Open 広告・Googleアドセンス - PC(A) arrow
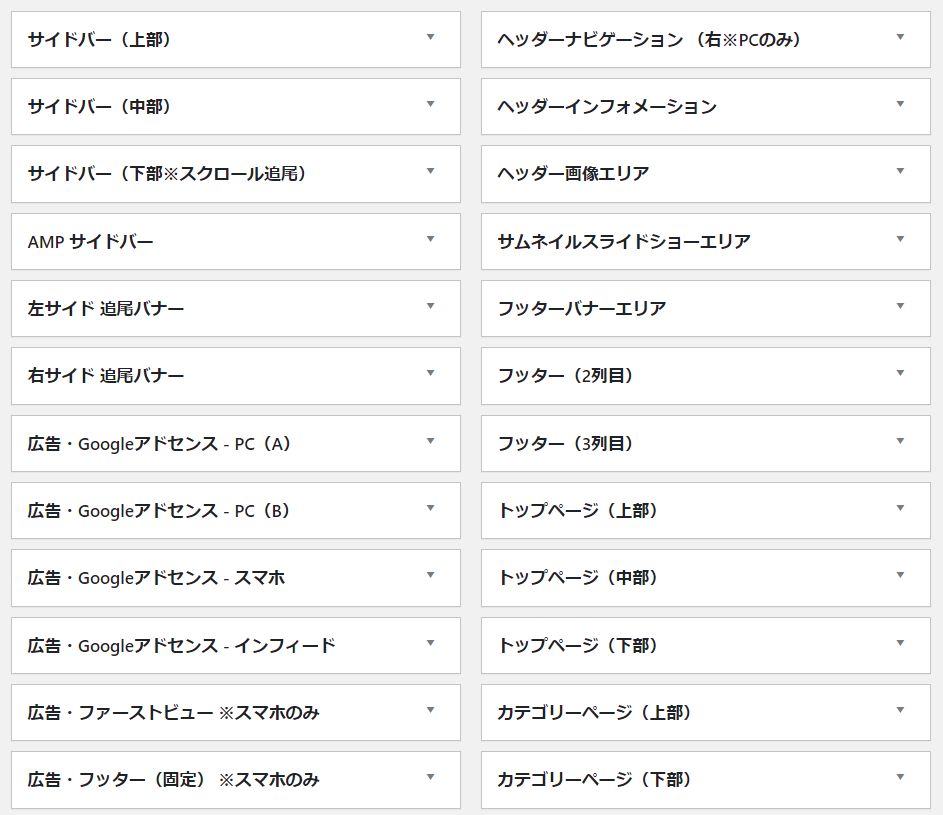 431,442
